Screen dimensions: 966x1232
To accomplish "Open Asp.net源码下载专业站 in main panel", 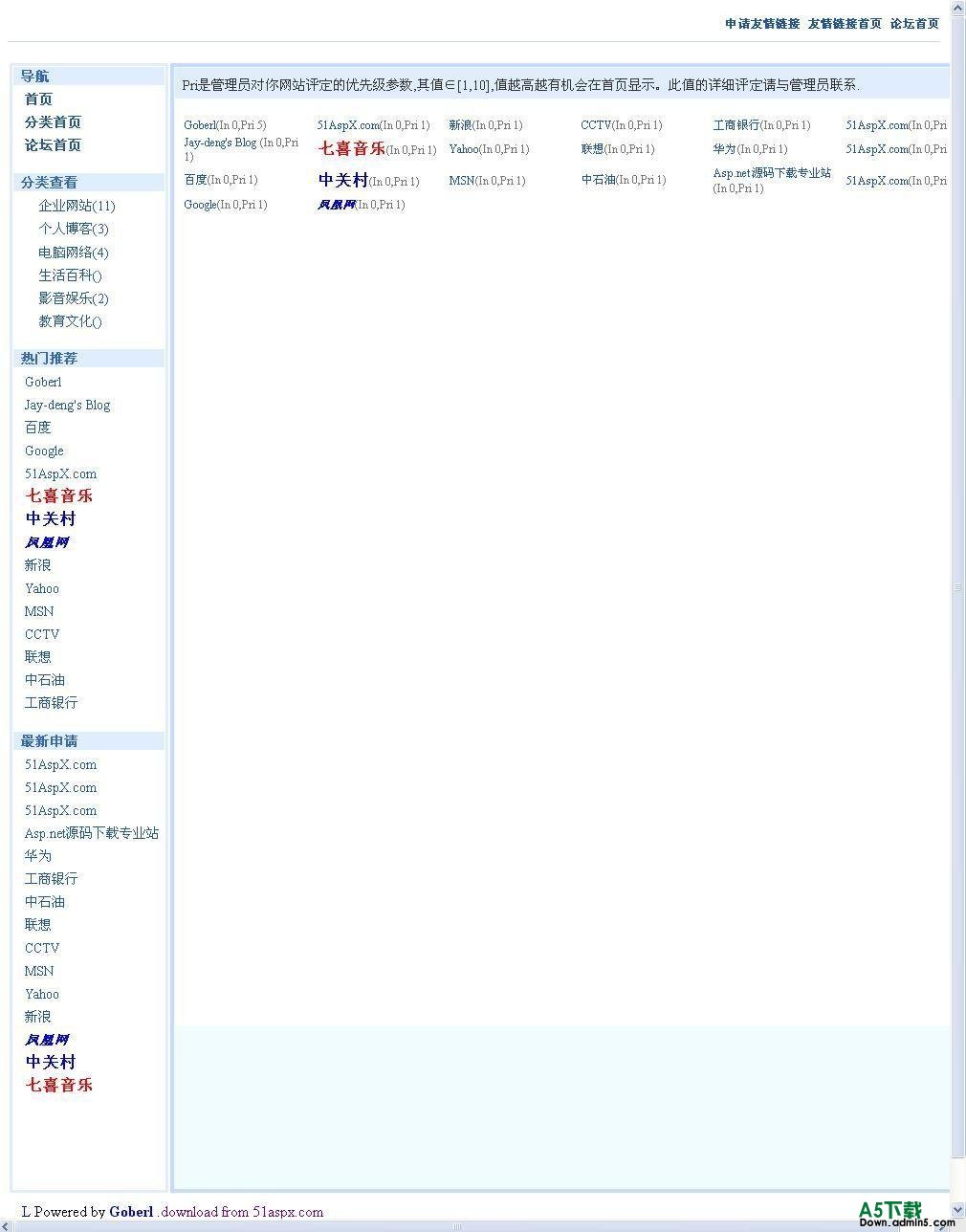I will [x=772, y=173].
